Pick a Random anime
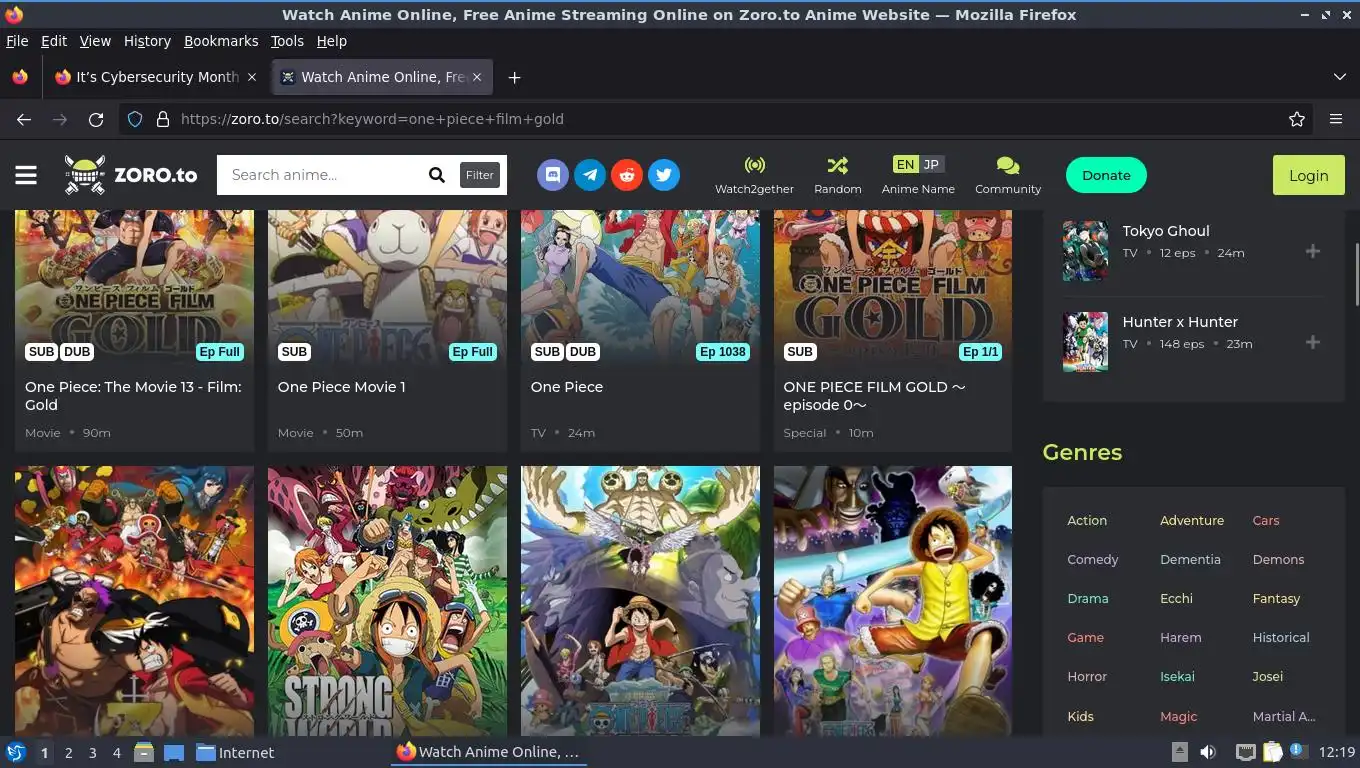This screenshot has width=1360, height=768. 837,175
